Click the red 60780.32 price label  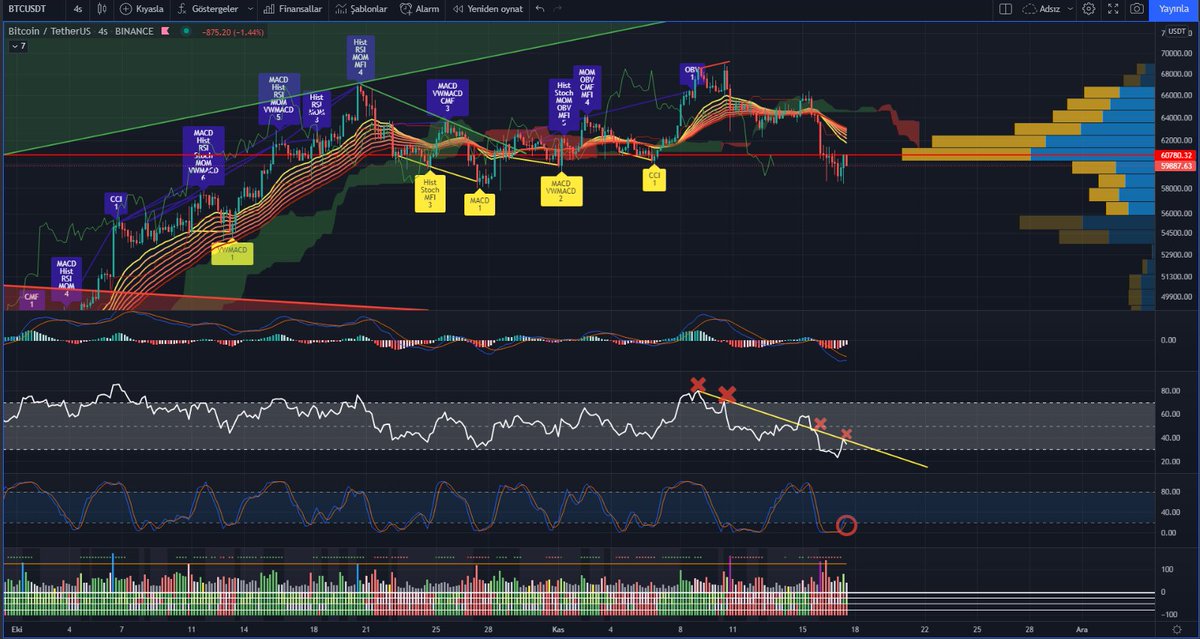[x=1174, y=155]
